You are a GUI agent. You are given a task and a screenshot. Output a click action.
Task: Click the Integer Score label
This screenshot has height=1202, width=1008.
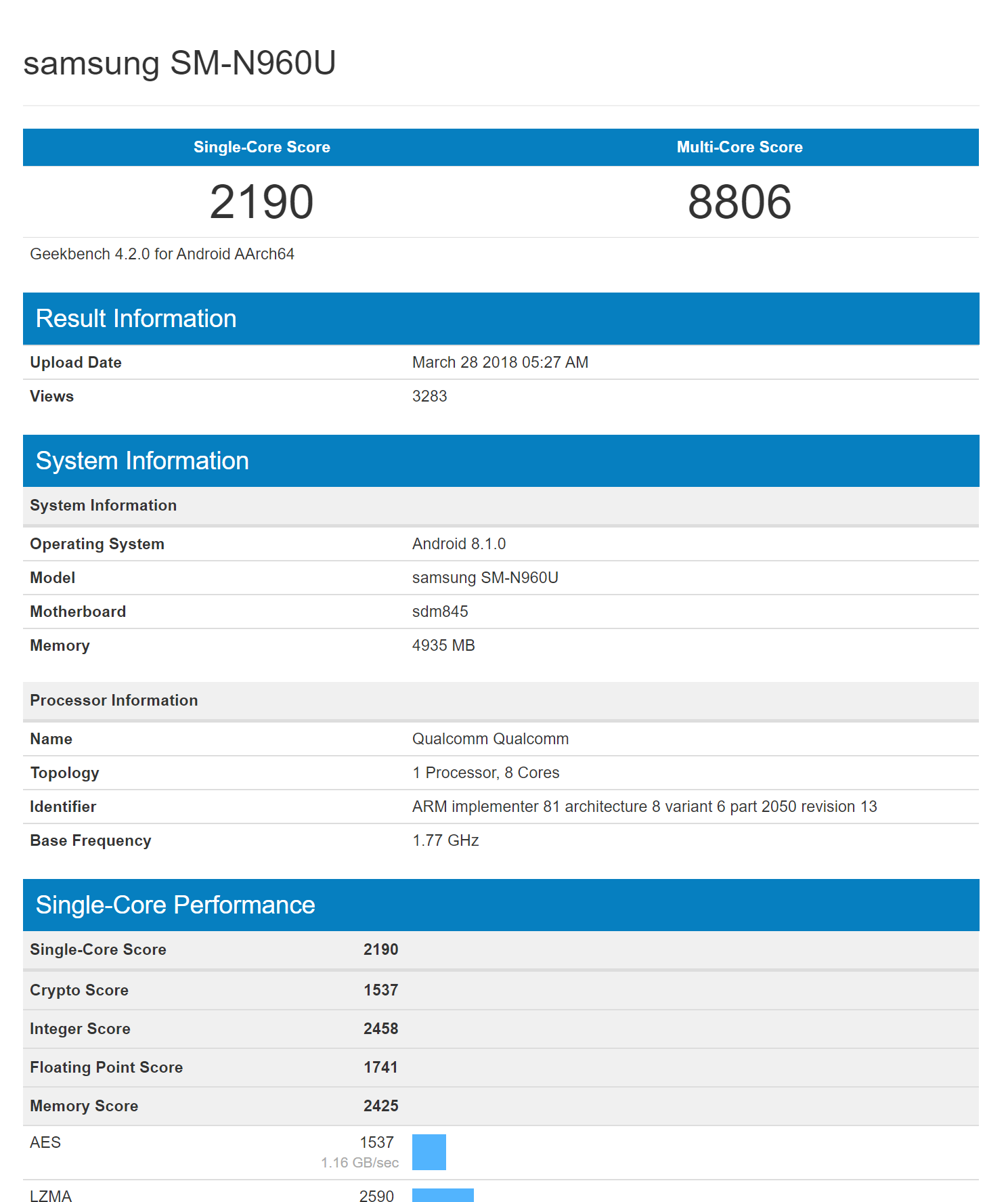coord(81,1029)
